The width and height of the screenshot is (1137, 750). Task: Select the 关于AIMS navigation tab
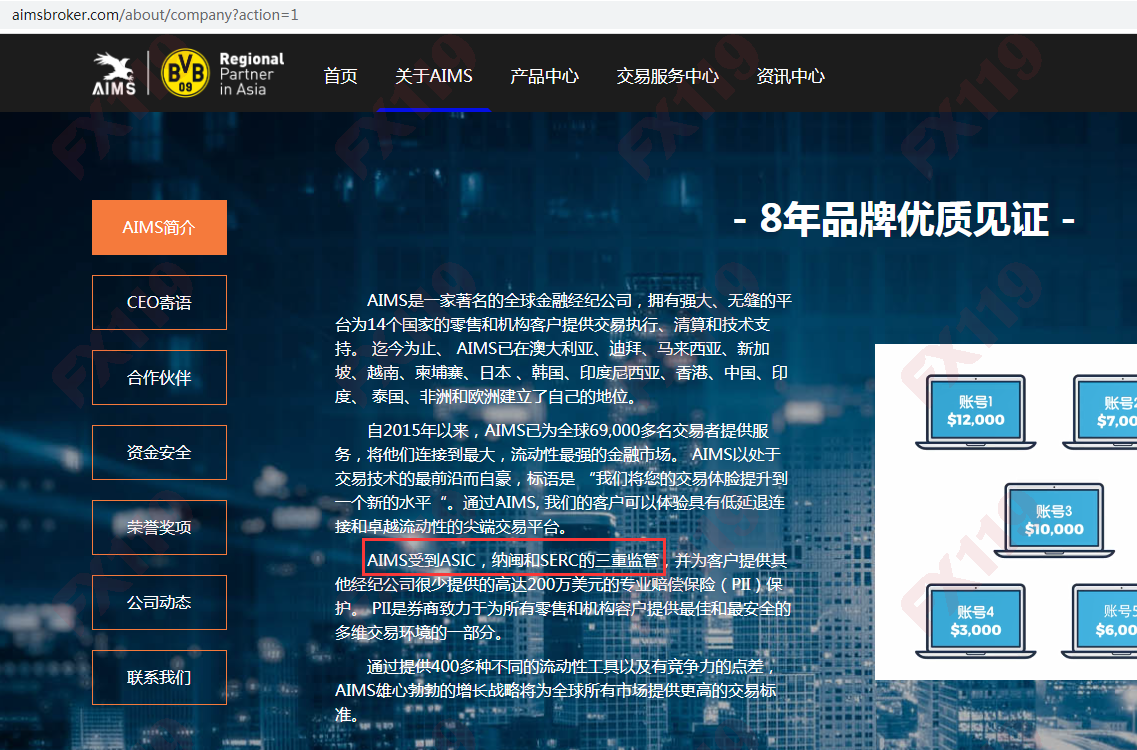coord(434,76)
